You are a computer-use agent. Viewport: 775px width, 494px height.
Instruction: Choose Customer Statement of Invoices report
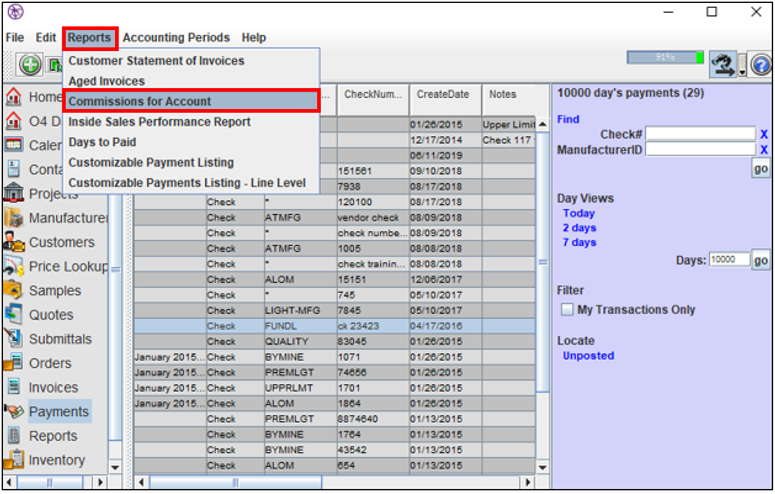(x=191, y=61)
